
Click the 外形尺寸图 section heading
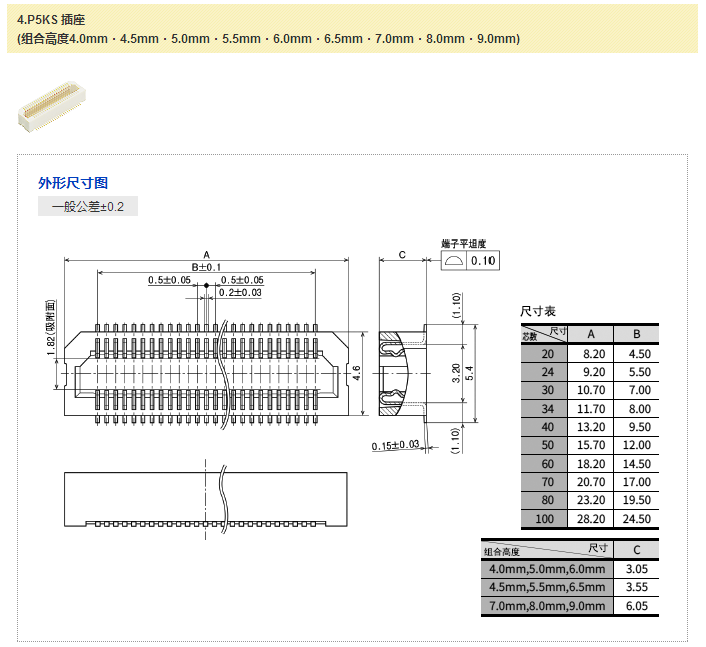(73, 183)
